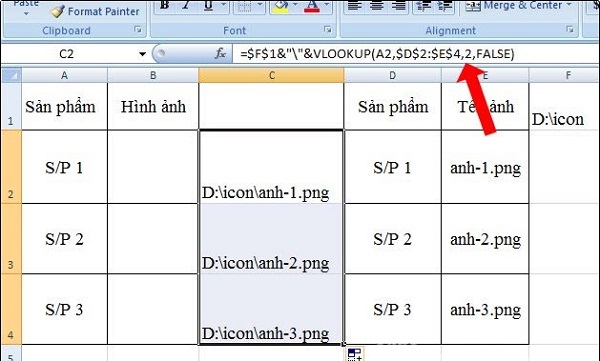Click cell D4 'S/P 3'
This screenshot has width=600, height=361.
point(393,309)
